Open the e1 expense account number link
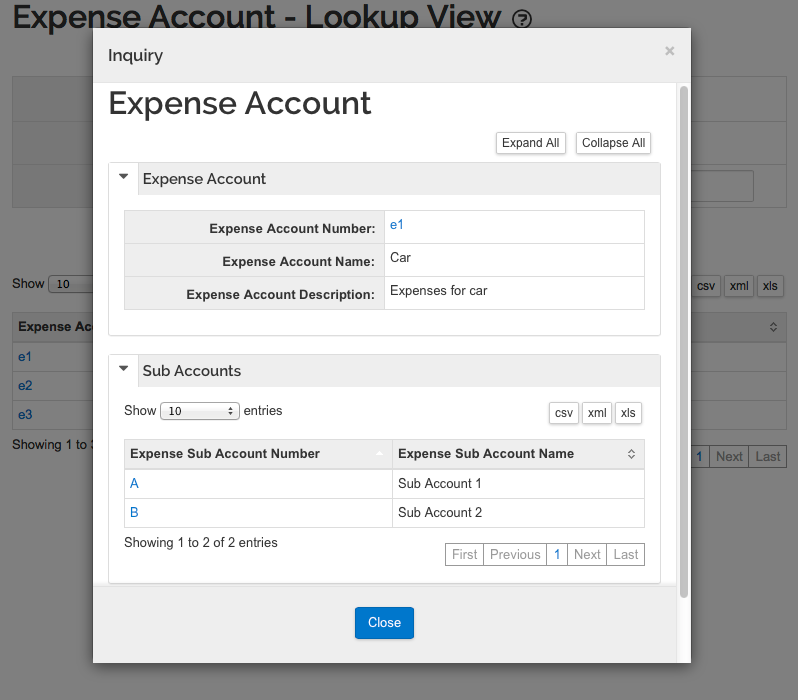This screenshot has width=798, height=700. tap(396, 225)
